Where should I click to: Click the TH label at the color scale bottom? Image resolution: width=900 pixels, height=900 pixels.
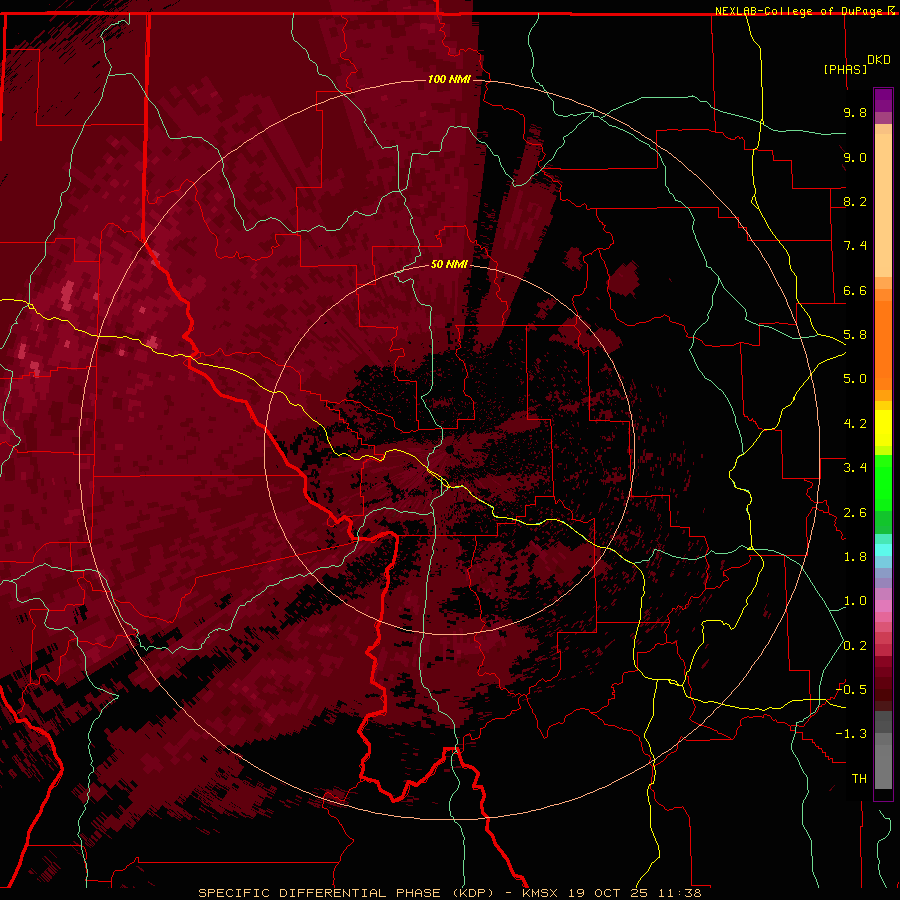859,779
